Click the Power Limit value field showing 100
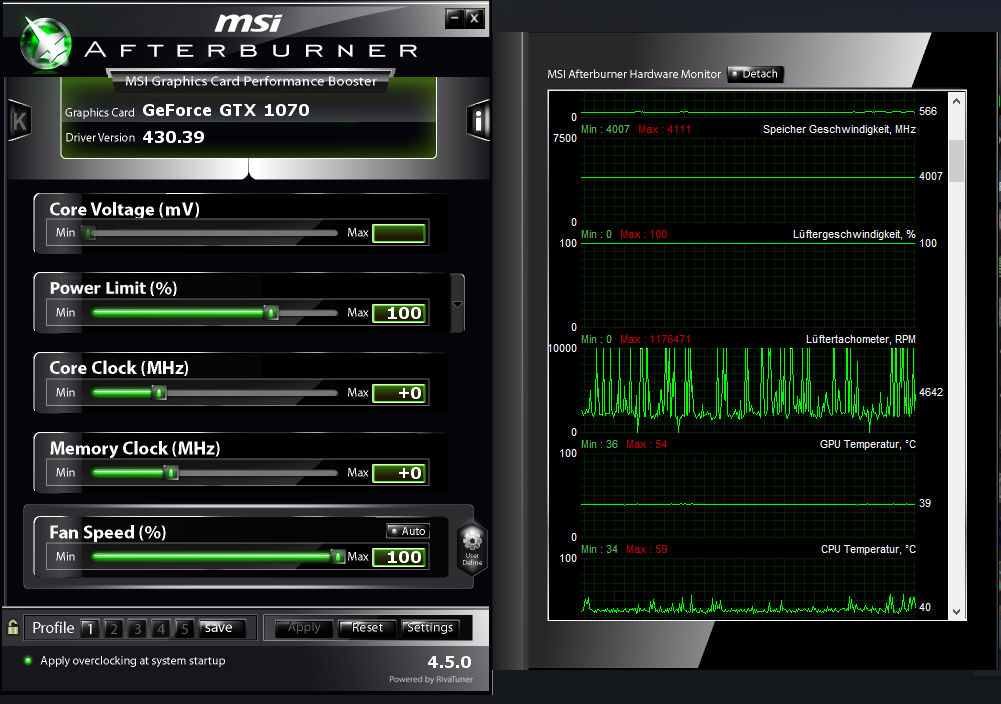1001x704 pixels. [399, 313]
